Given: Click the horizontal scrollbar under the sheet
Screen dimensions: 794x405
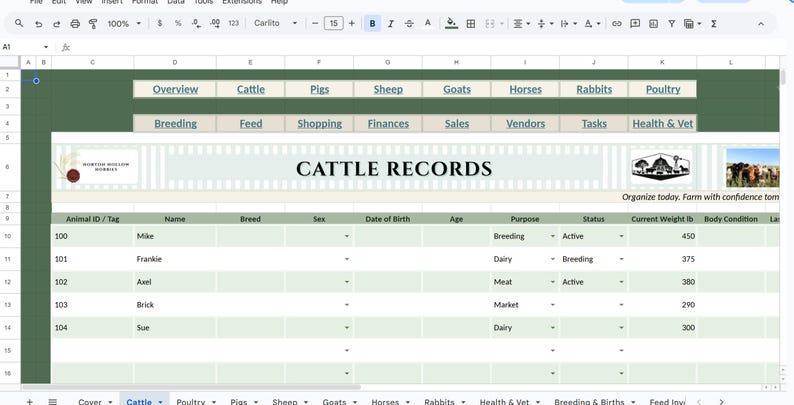Looking at the screenshot, I should (x=191, y=387).
